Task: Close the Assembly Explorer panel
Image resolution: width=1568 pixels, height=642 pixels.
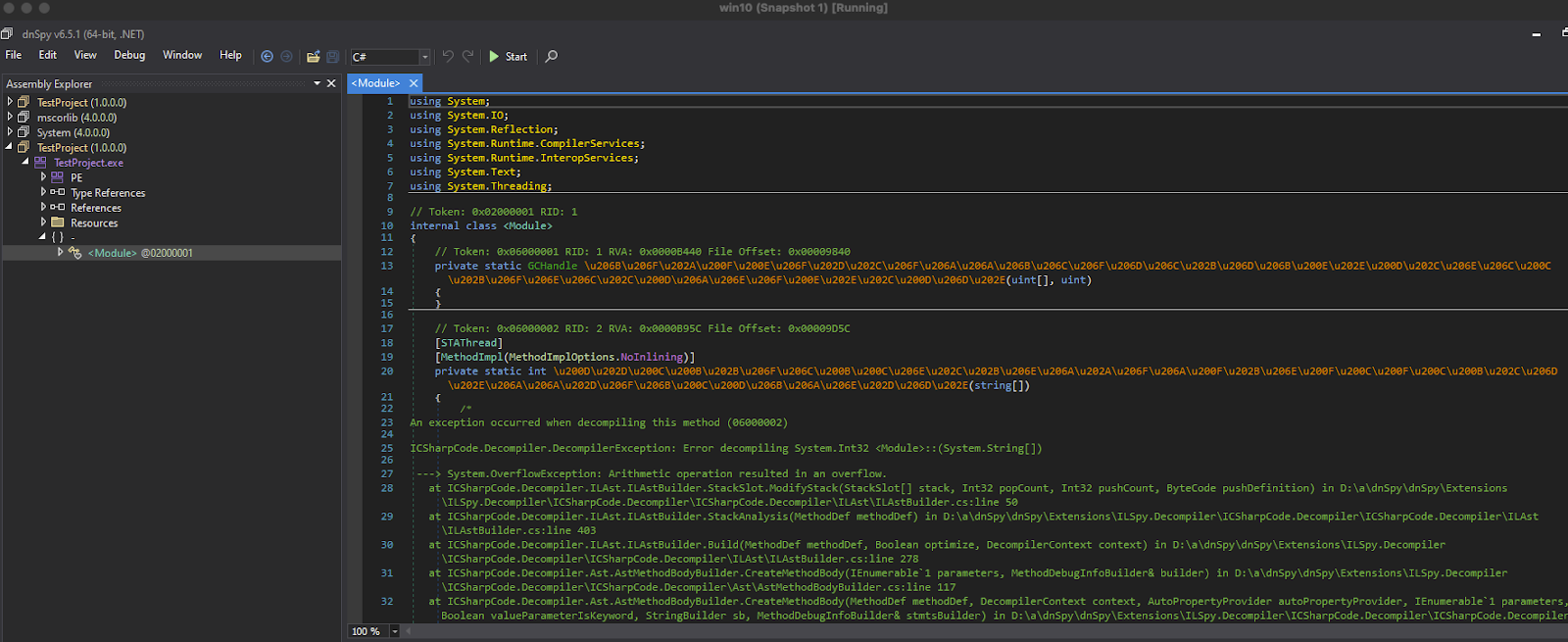Action: (331, 83)
